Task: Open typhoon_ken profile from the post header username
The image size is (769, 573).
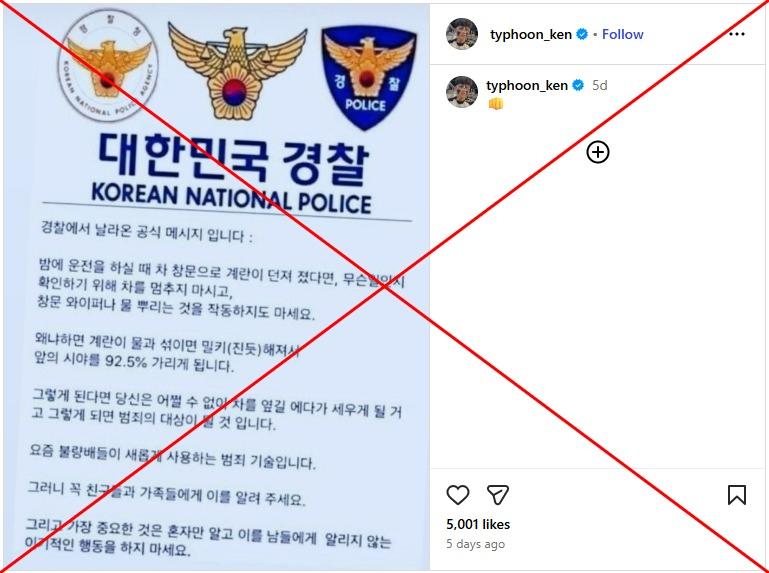Action: click(531, 34)
